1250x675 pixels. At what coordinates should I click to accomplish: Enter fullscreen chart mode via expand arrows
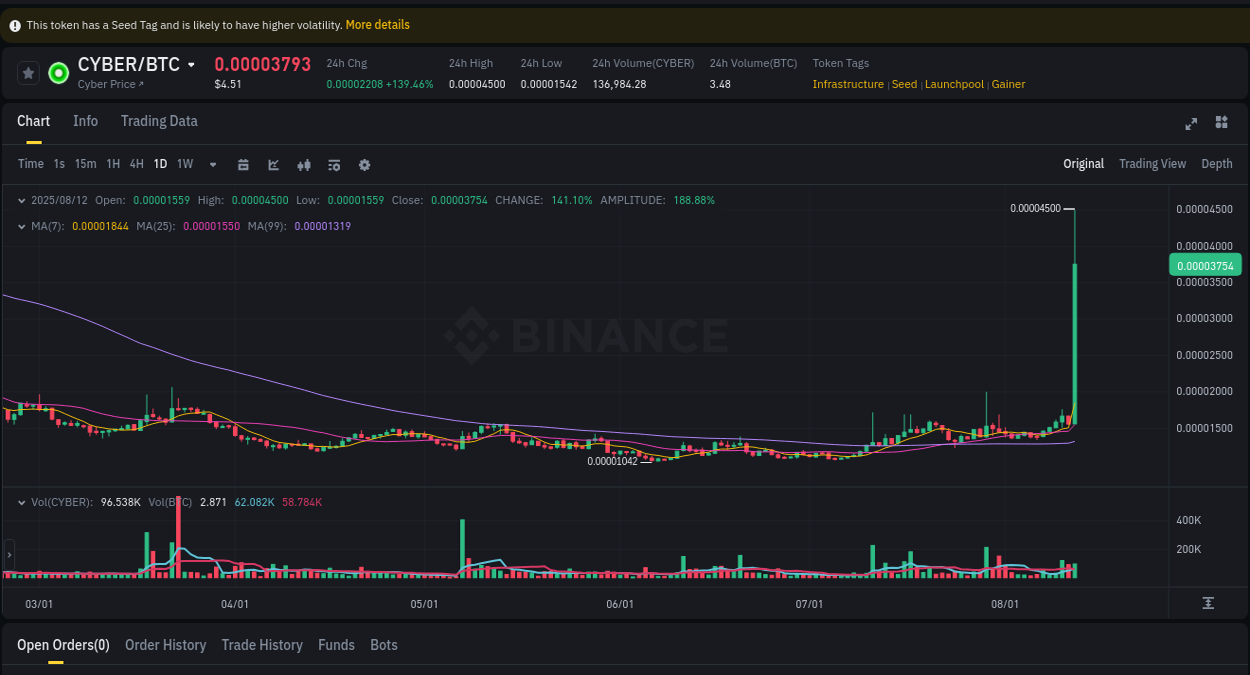point(1190,123)
